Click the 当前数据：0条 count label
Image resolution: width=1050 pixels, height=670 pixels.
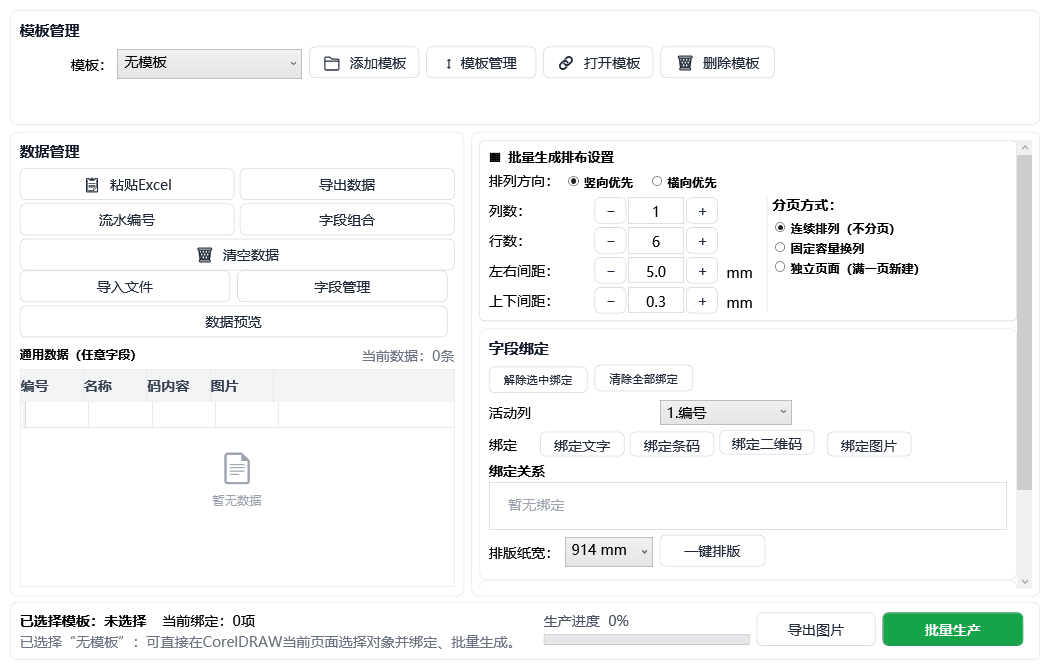(408, 356)
